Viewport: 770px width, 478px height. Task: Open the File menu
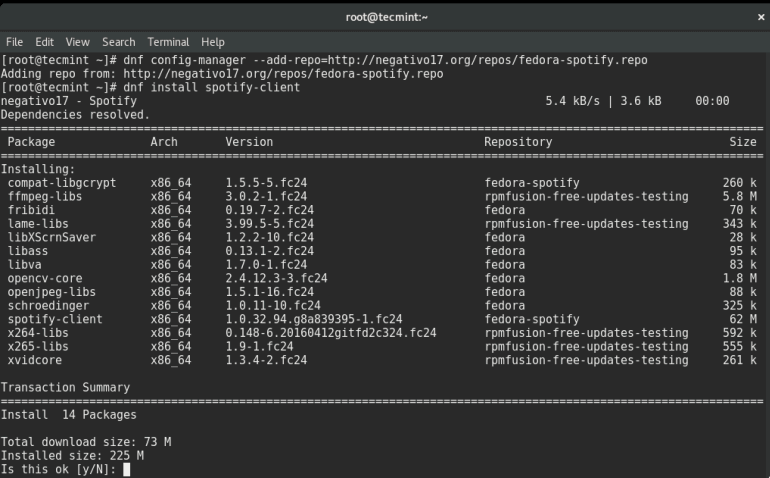14,42
